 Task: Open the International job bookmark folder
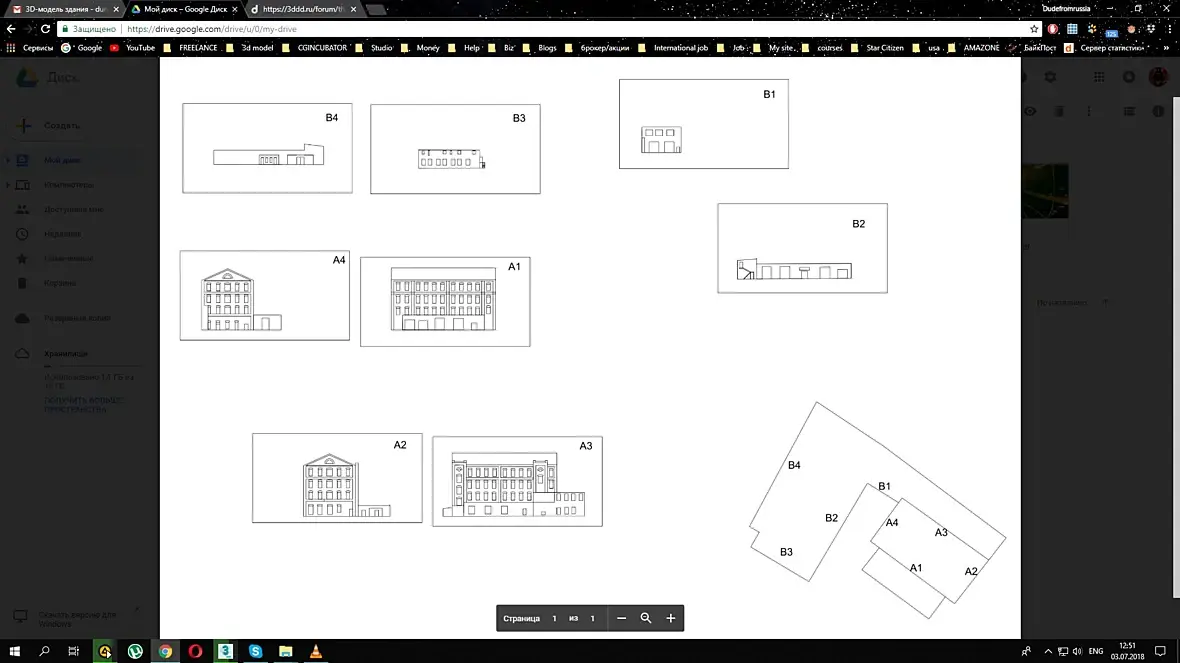coord(673,47)
